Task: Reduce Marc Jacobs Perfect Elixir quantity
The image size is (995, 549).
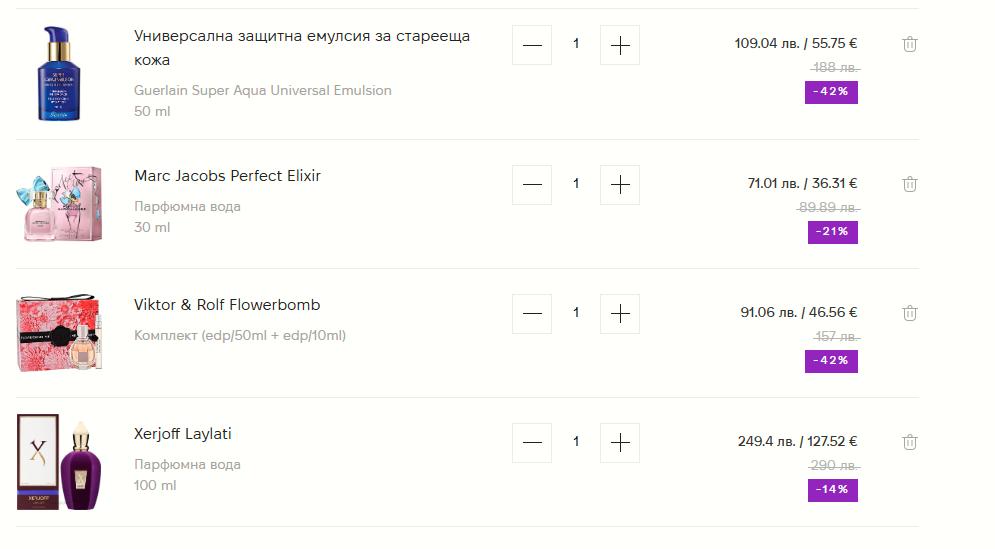Action: click(532, 185)
